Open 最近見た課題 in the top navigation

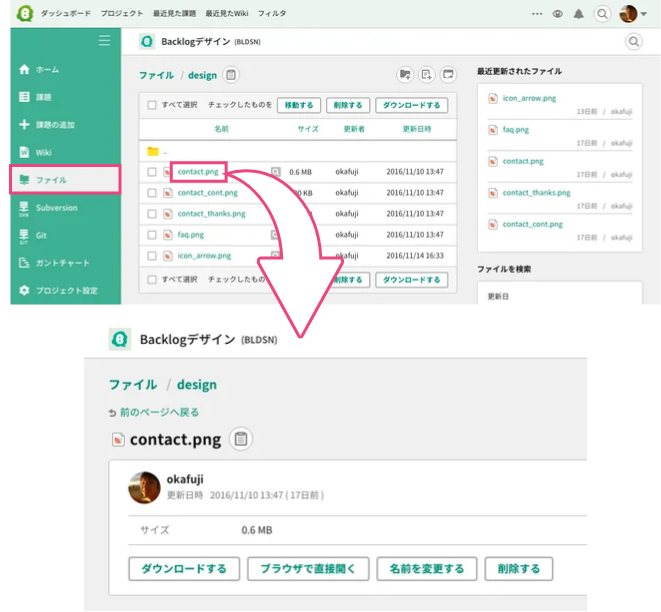[174, 13]
